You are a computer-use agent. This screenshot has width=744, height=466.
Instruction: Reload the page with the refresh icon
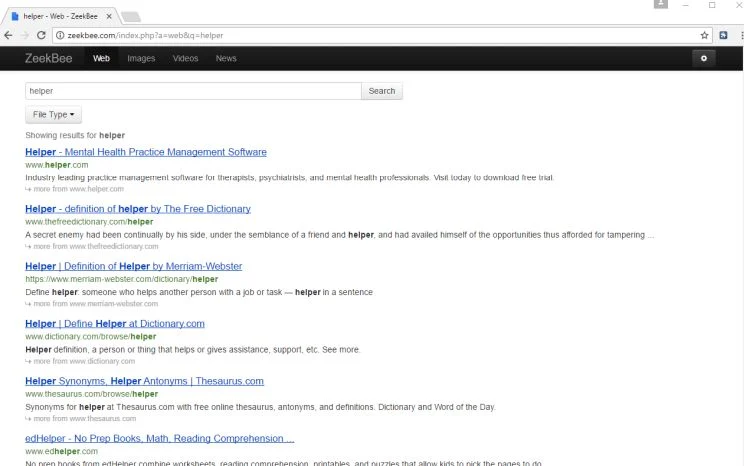pyautogui.click(x=41, y=35)
